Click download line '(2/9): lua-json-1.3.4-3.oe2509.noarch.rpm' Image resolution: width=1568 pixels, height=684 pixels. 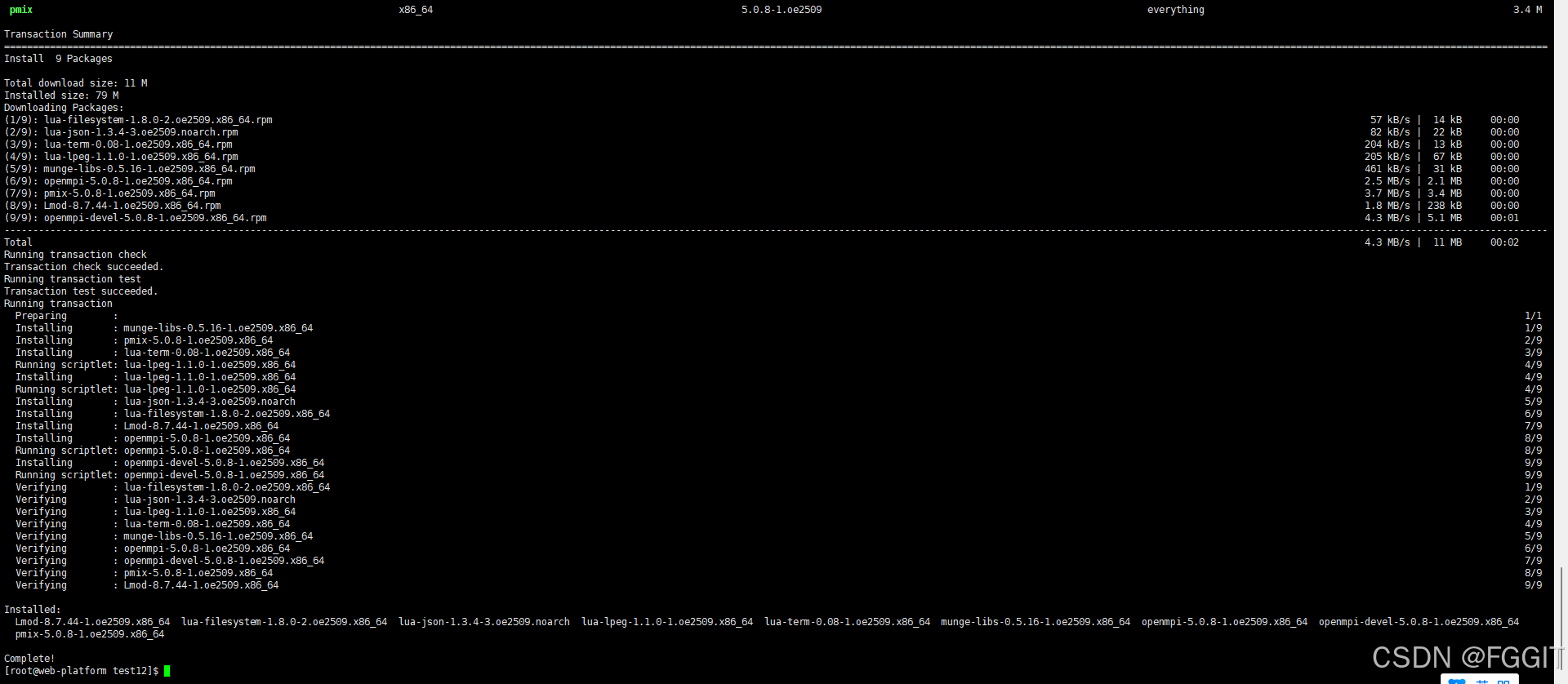point(122,132)
